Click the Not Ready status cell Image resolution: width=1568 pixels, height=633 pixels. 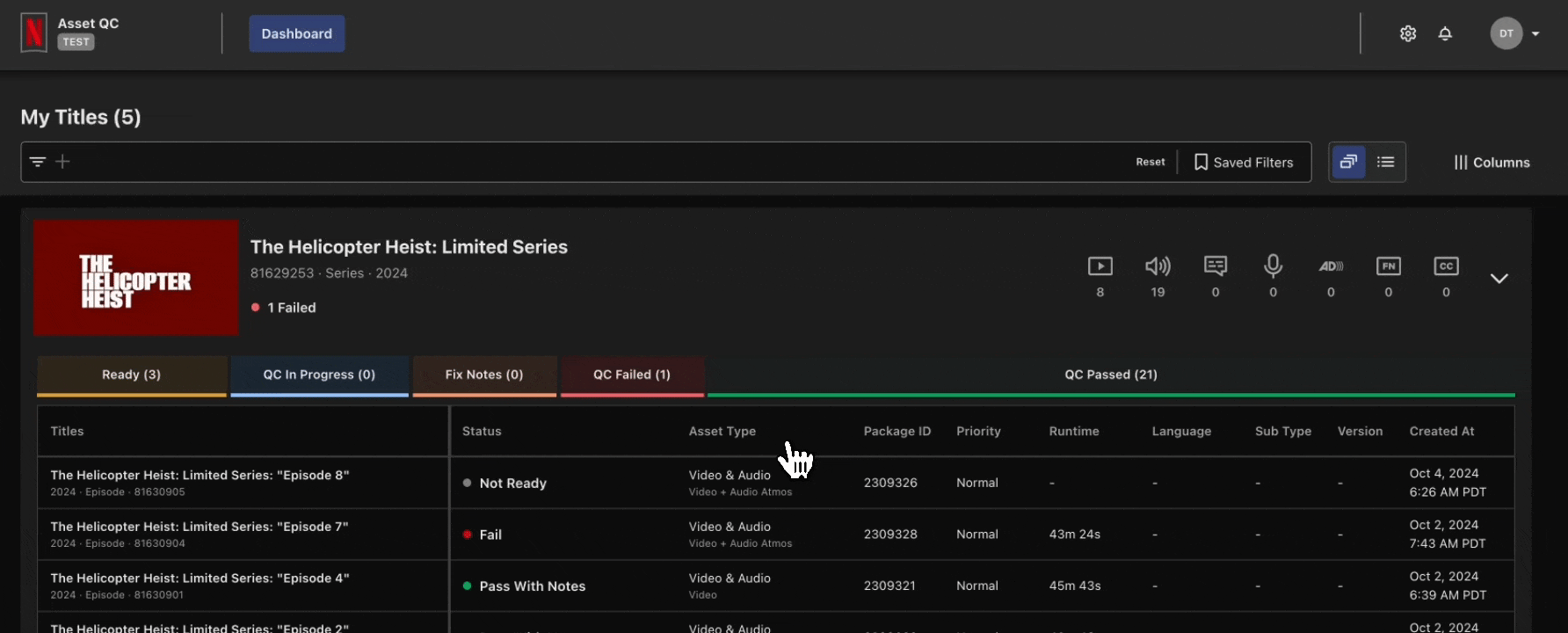click(505, 484)
